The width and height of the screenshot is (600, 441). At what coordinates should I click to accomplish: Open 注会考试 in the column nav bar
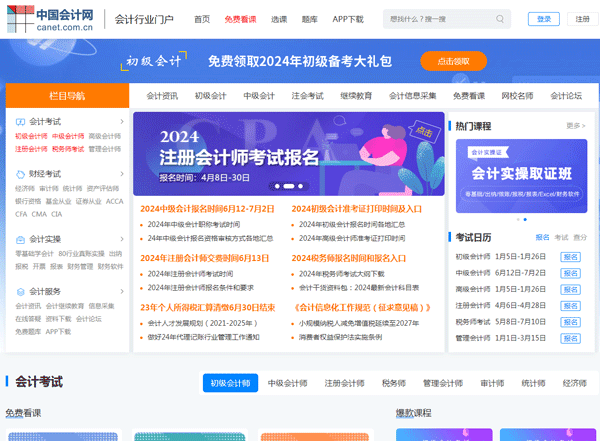[308, 96]
